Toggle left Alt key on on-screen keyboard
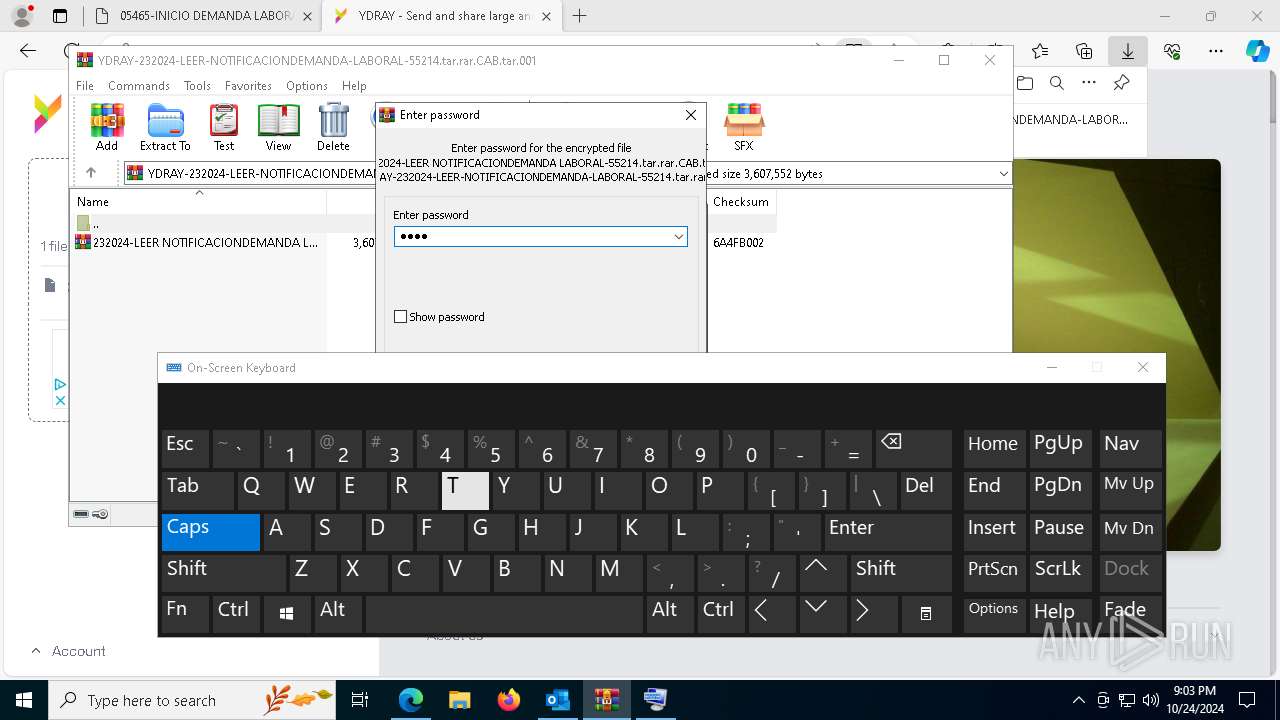The image size is (1280, 720). pyautogui.click(x=338, y=614)
